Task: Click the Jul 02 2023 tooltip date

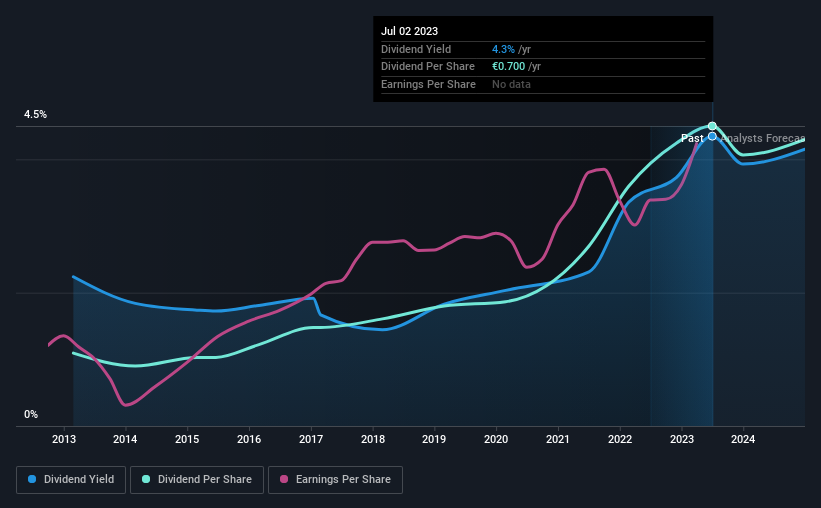Action: point(409,31)
